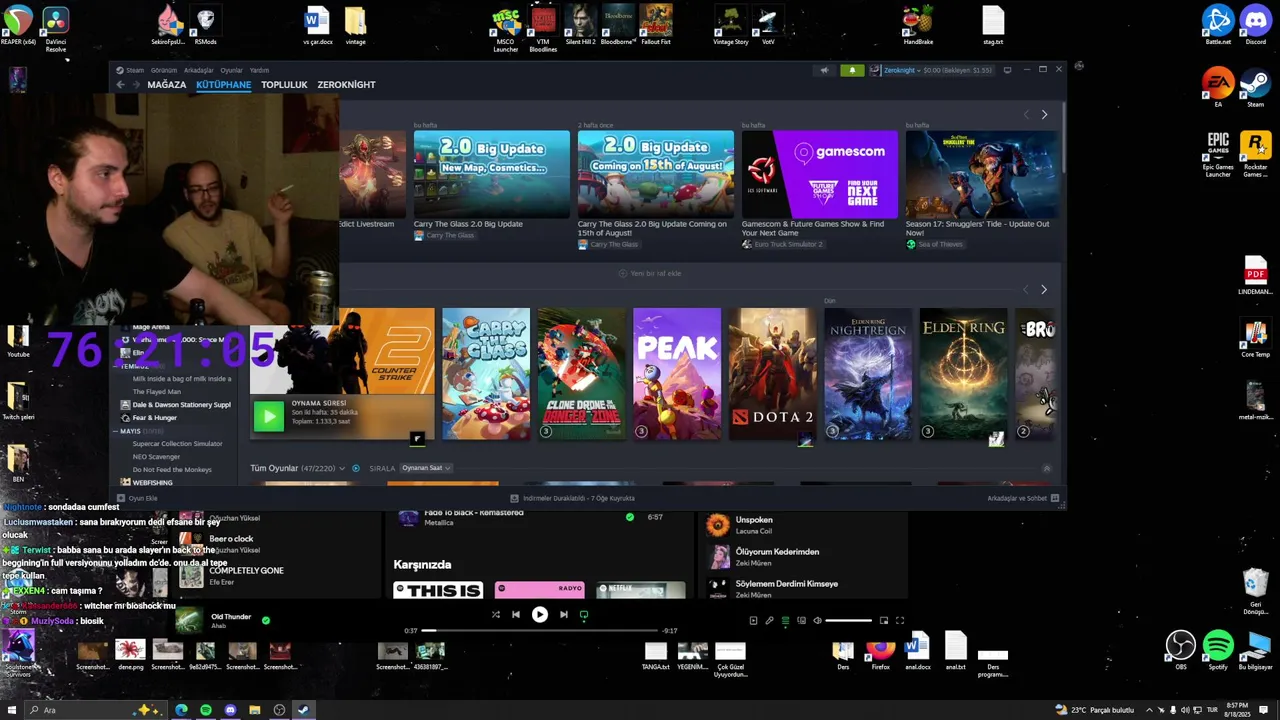Select 'Fear & Hunger' in the library list

[x=155, y=417]
